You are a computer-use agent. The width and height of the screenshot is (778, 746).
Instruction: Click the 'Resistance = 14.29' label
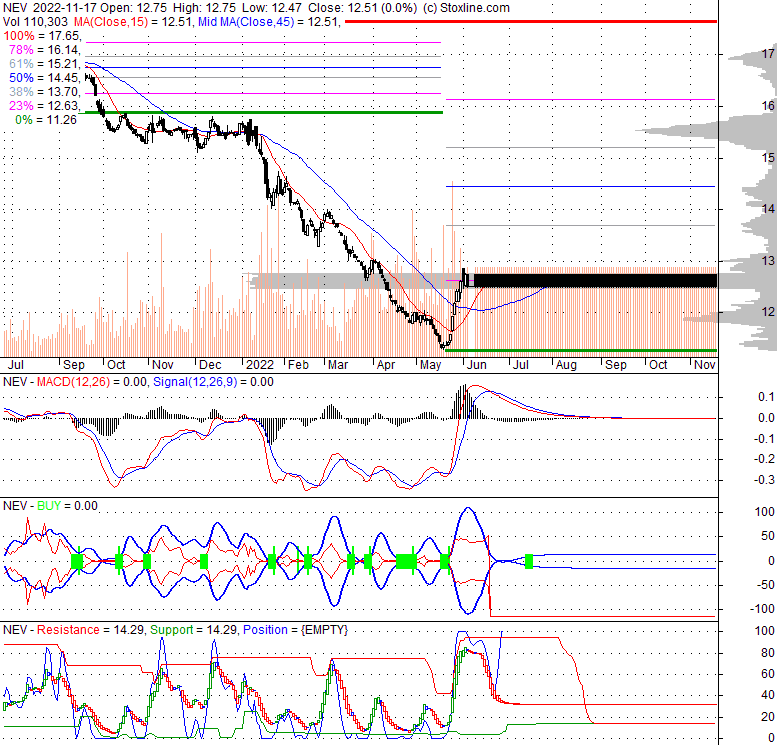pyautogui.click(x=91, y=629)
